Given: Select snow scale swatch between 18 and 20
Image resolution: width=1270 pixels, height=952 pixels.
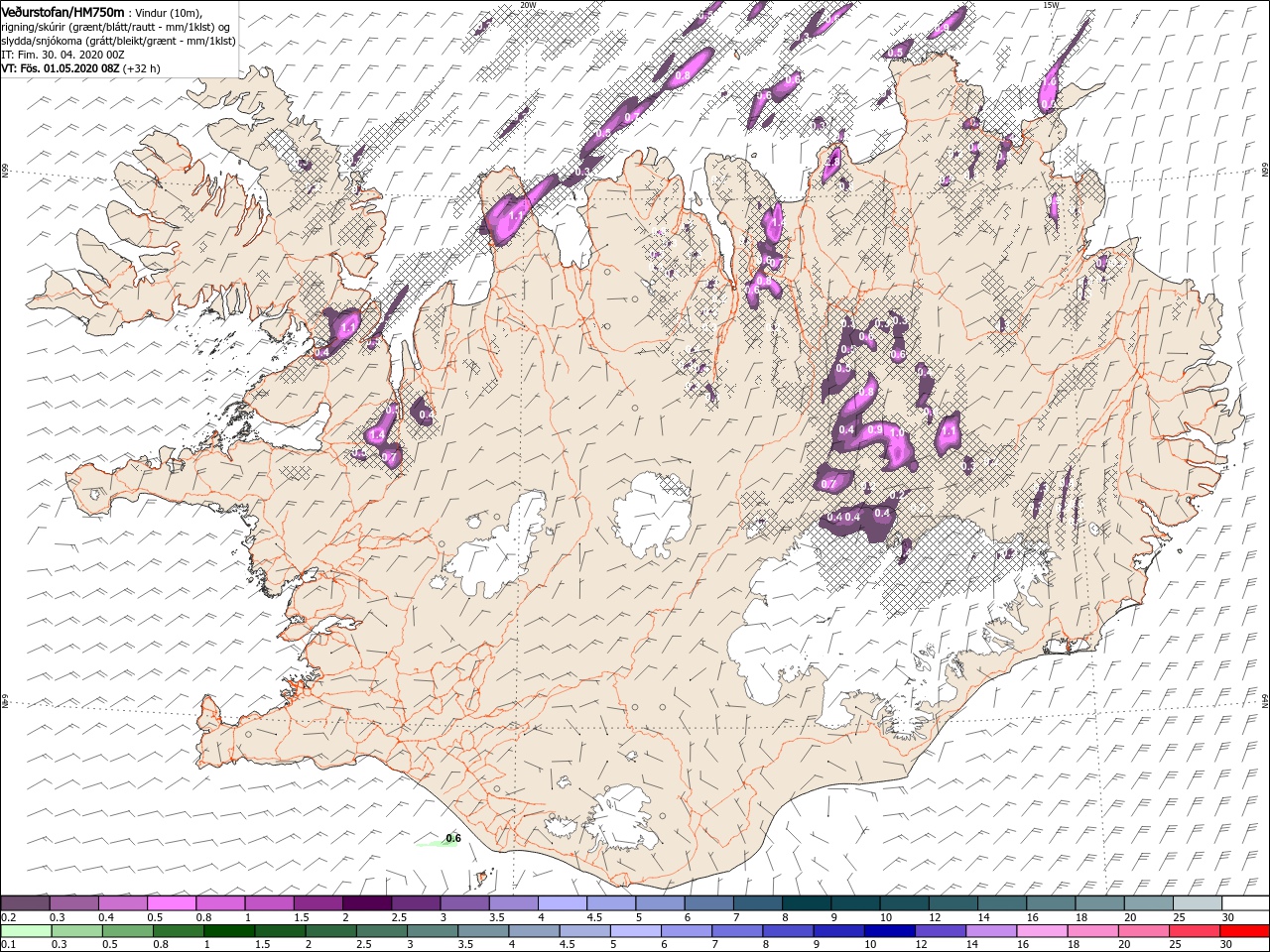Looking at the screenshot, I should click(1098, 903).
